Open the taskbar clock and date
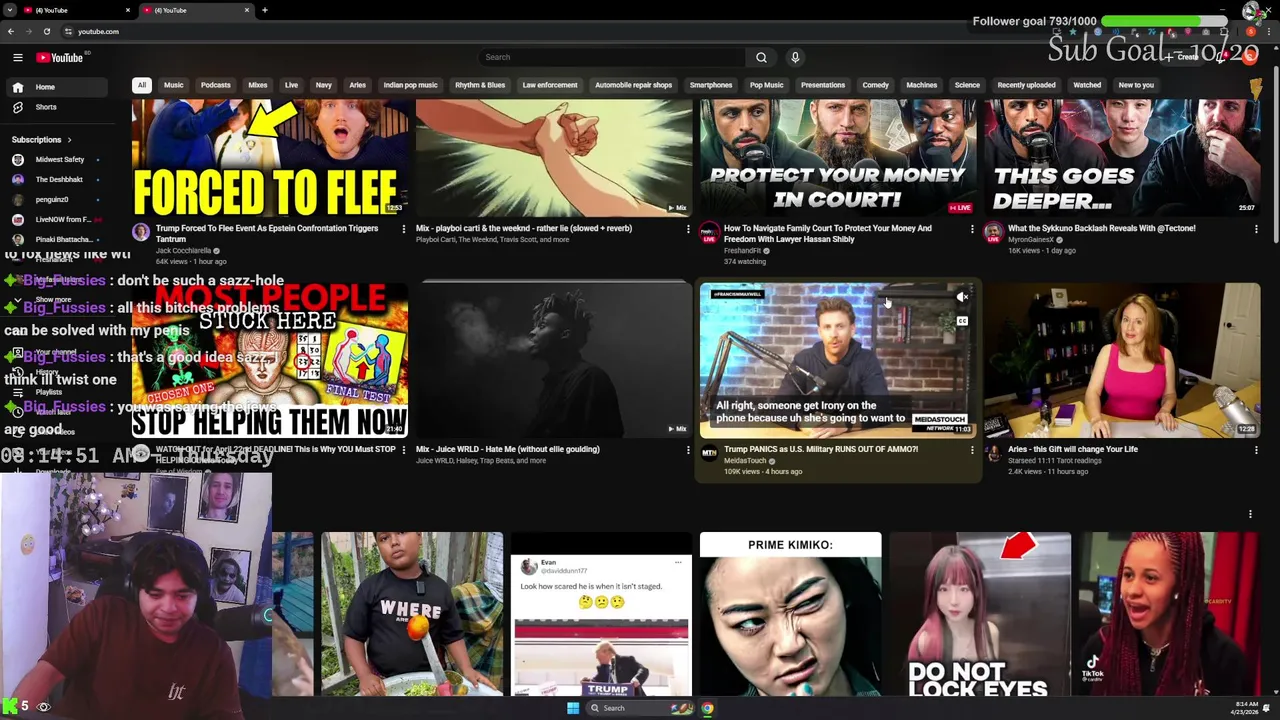The width and height of the screenshot is (1280, 720). (x=1245, y=708)
